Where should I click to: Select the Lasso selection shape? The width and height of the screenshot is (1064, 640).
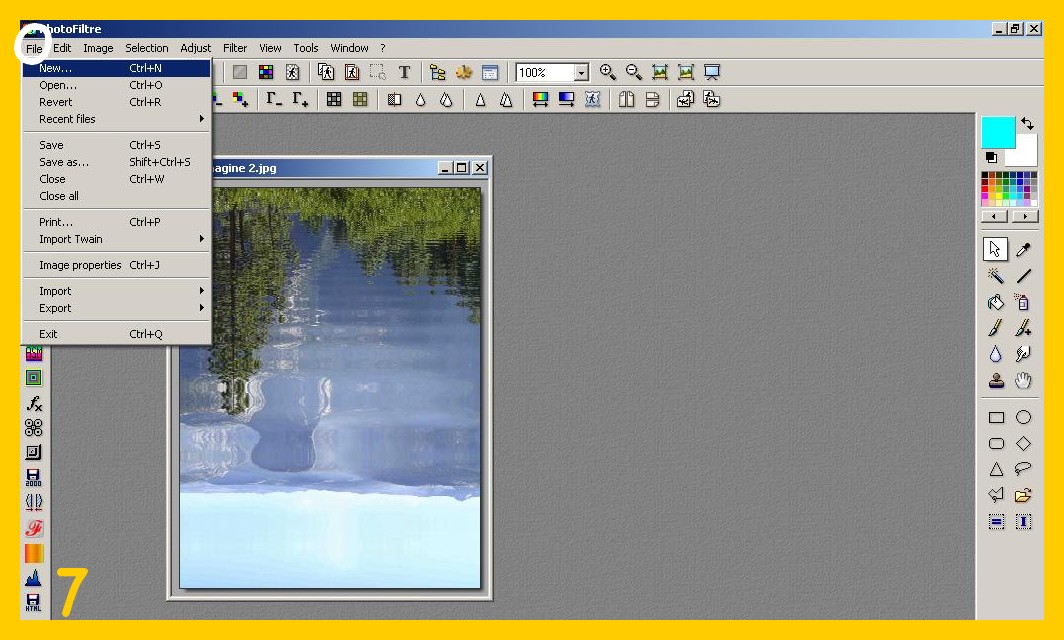pyautogui.click(x=1023, y=469)
